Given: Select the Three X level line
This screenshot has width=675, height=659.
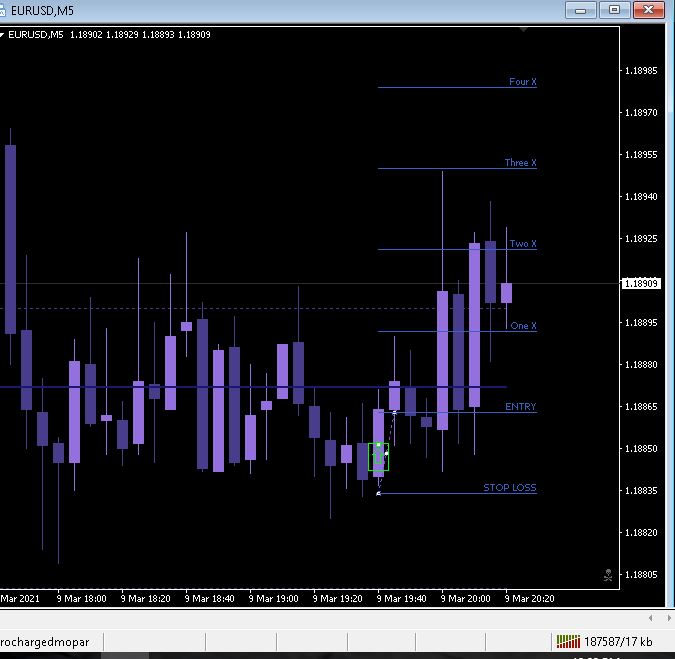Looking at the screenshot, I should click(457, 168).
